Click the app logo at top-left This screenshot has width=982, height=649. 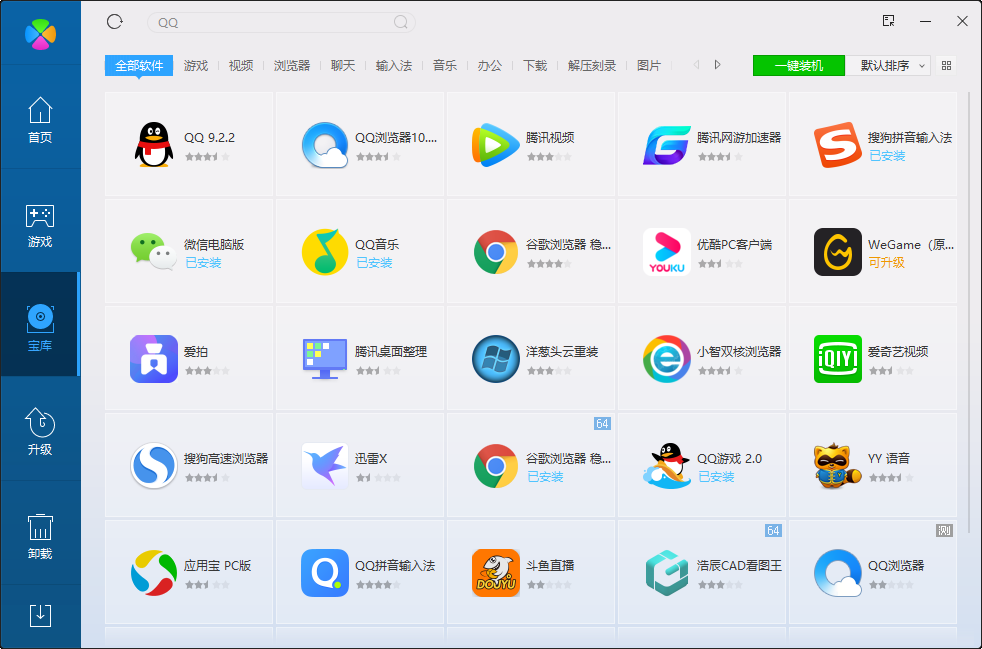(x=40, y=34)
